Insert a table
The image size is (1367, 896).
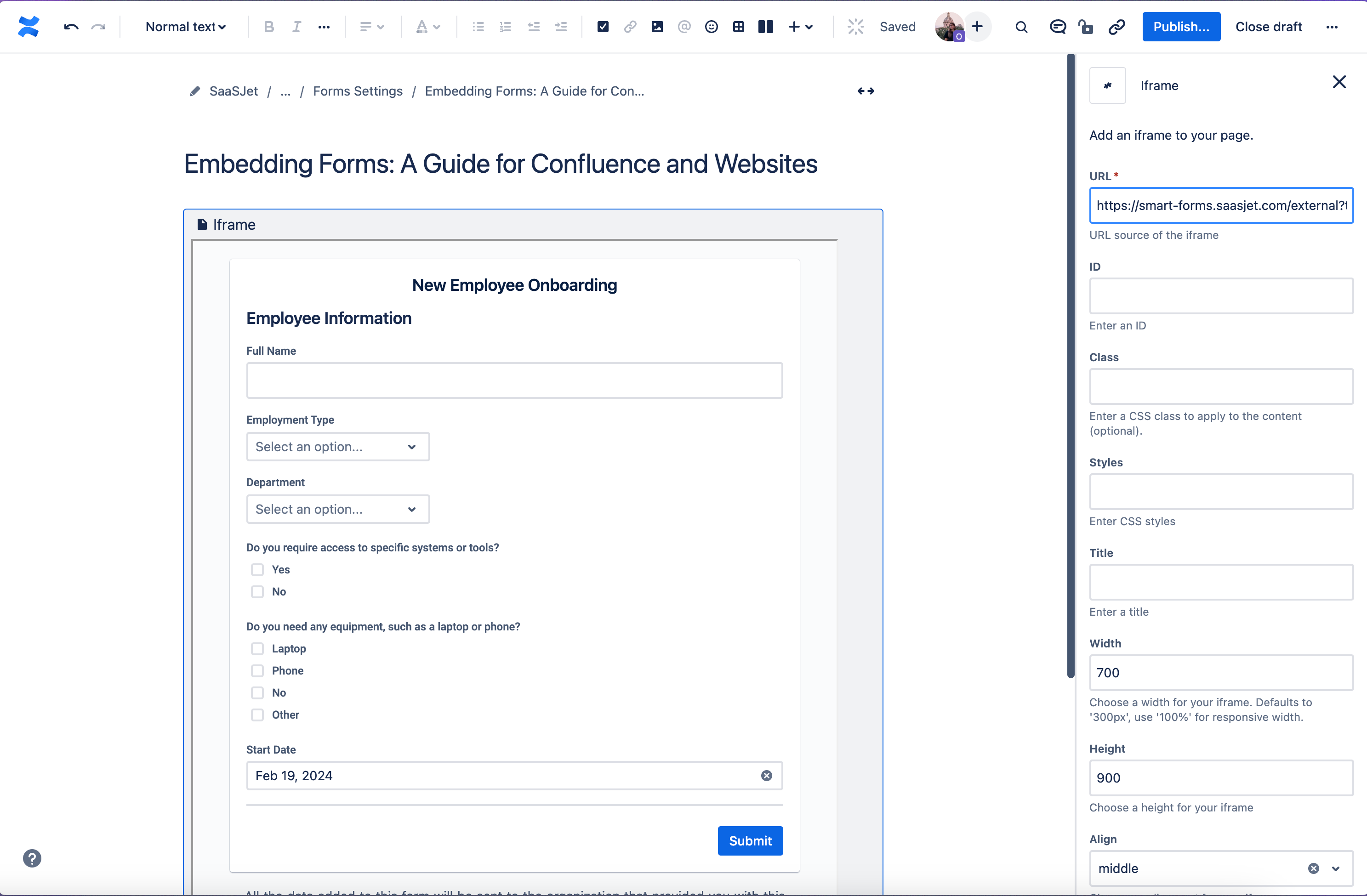[739, 26]
